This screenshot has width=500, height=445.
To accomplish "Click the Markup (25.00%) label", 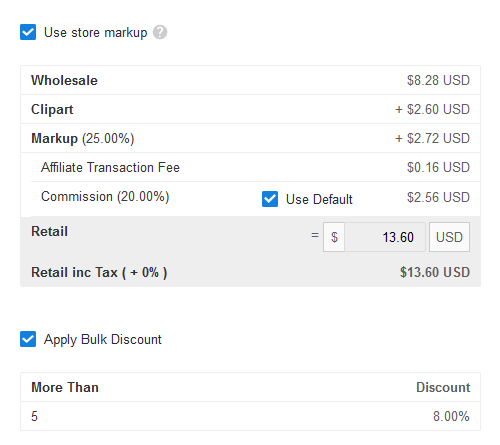I will coord(83,139).
